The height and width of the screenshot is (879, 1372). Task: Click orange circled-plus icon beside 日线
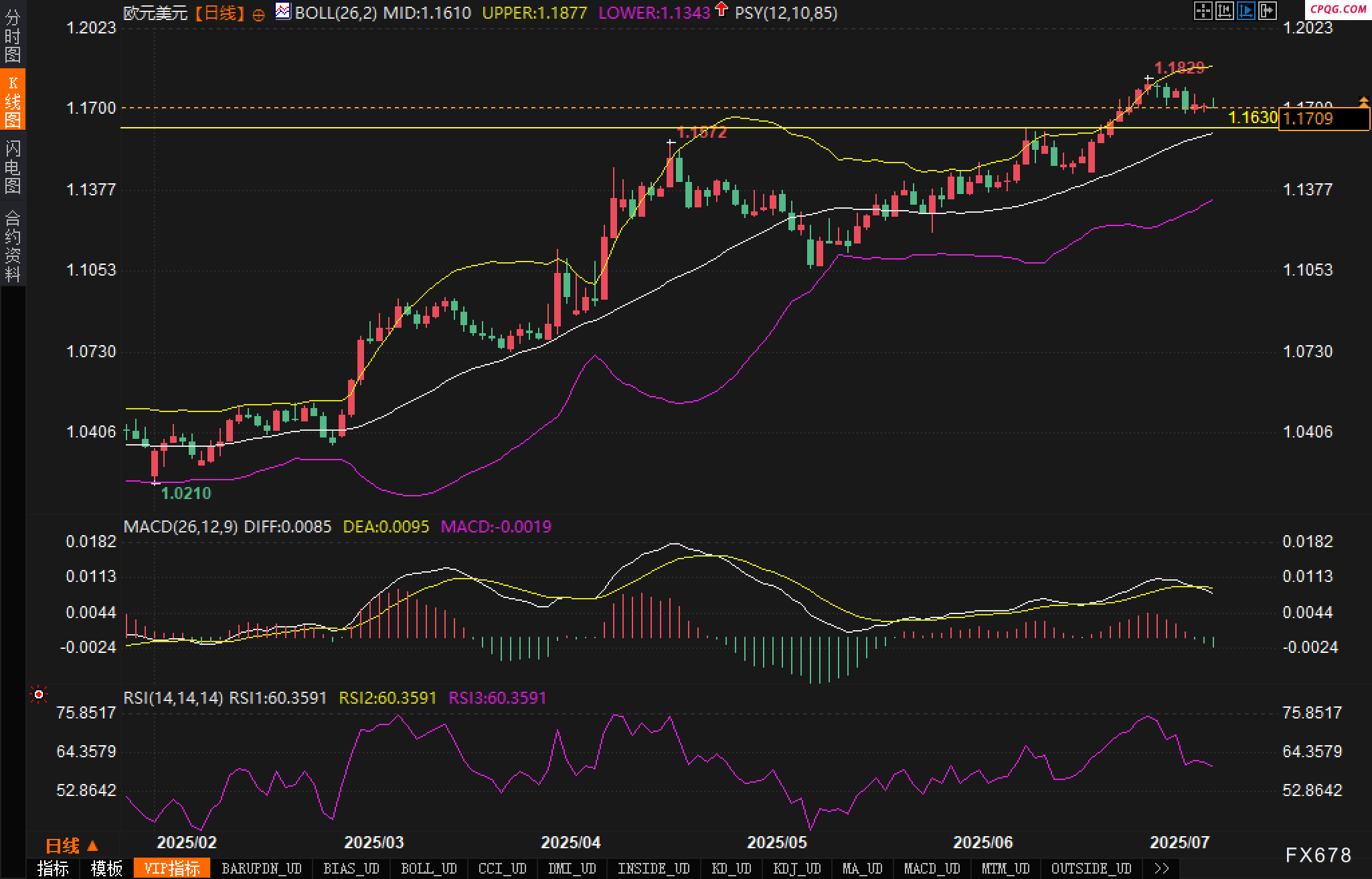click(259, 15)
